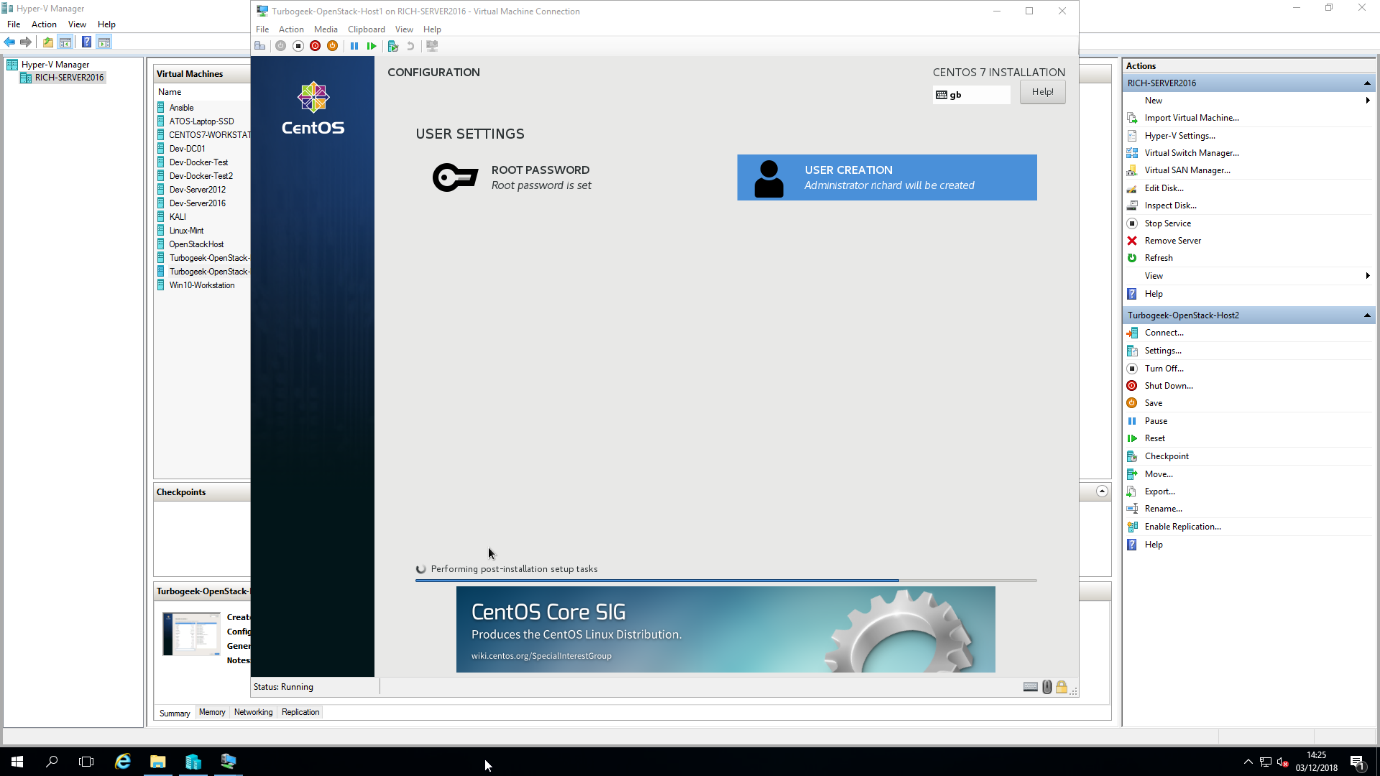Click the Checkpoint icon in VM toolbar

point(393,46)
